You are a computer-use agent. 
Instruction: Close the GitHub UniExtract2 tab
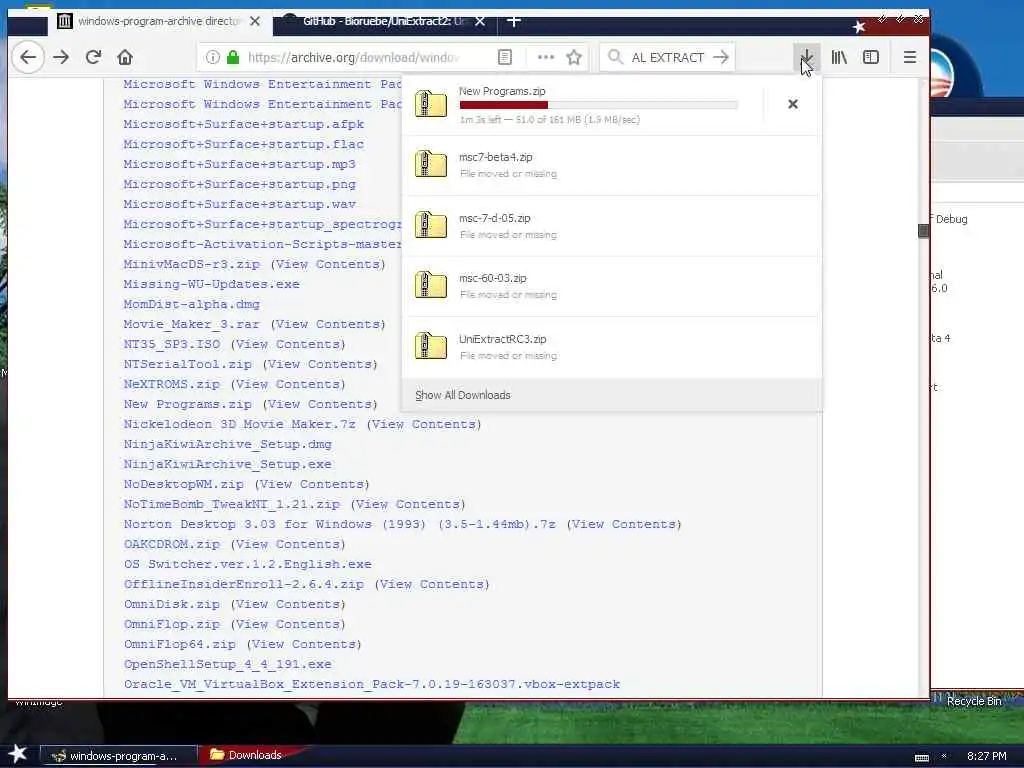[480, 22]
